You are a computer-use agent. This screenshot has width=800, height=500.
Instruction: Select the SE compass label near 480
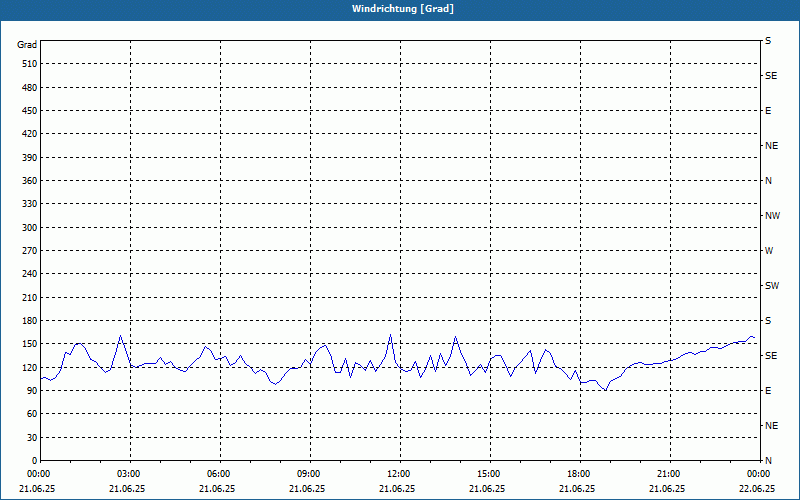[x=771, y=76]
